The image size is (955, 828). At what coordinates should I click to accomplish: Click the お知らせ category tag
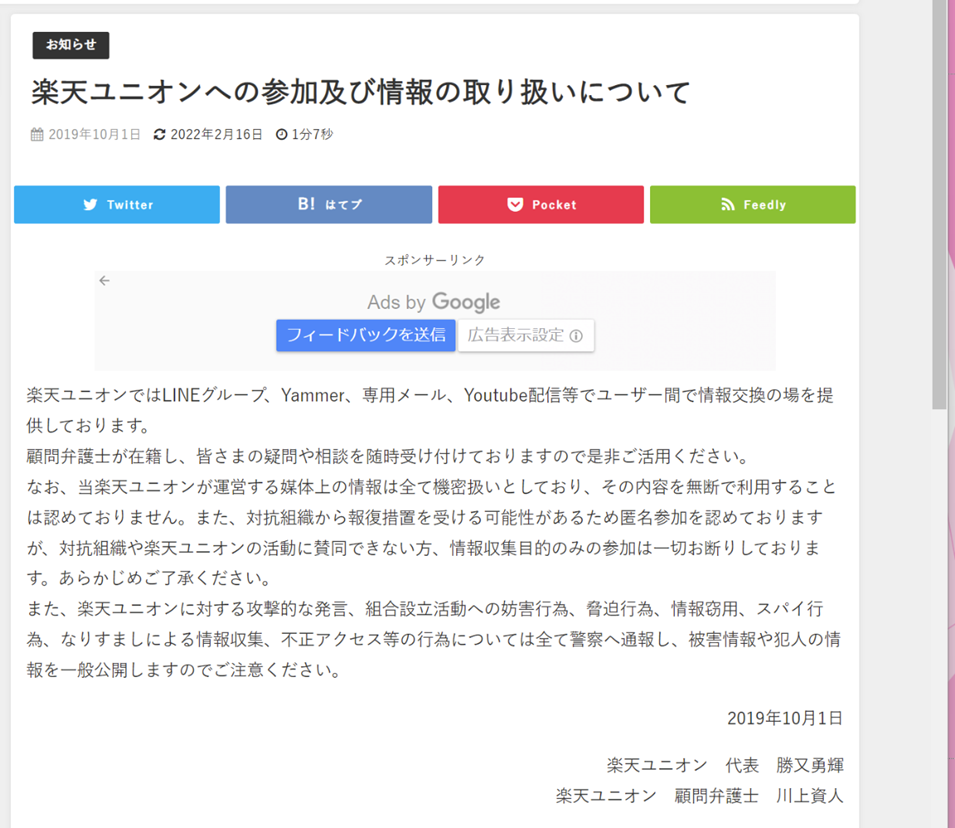tap(71, 45)
